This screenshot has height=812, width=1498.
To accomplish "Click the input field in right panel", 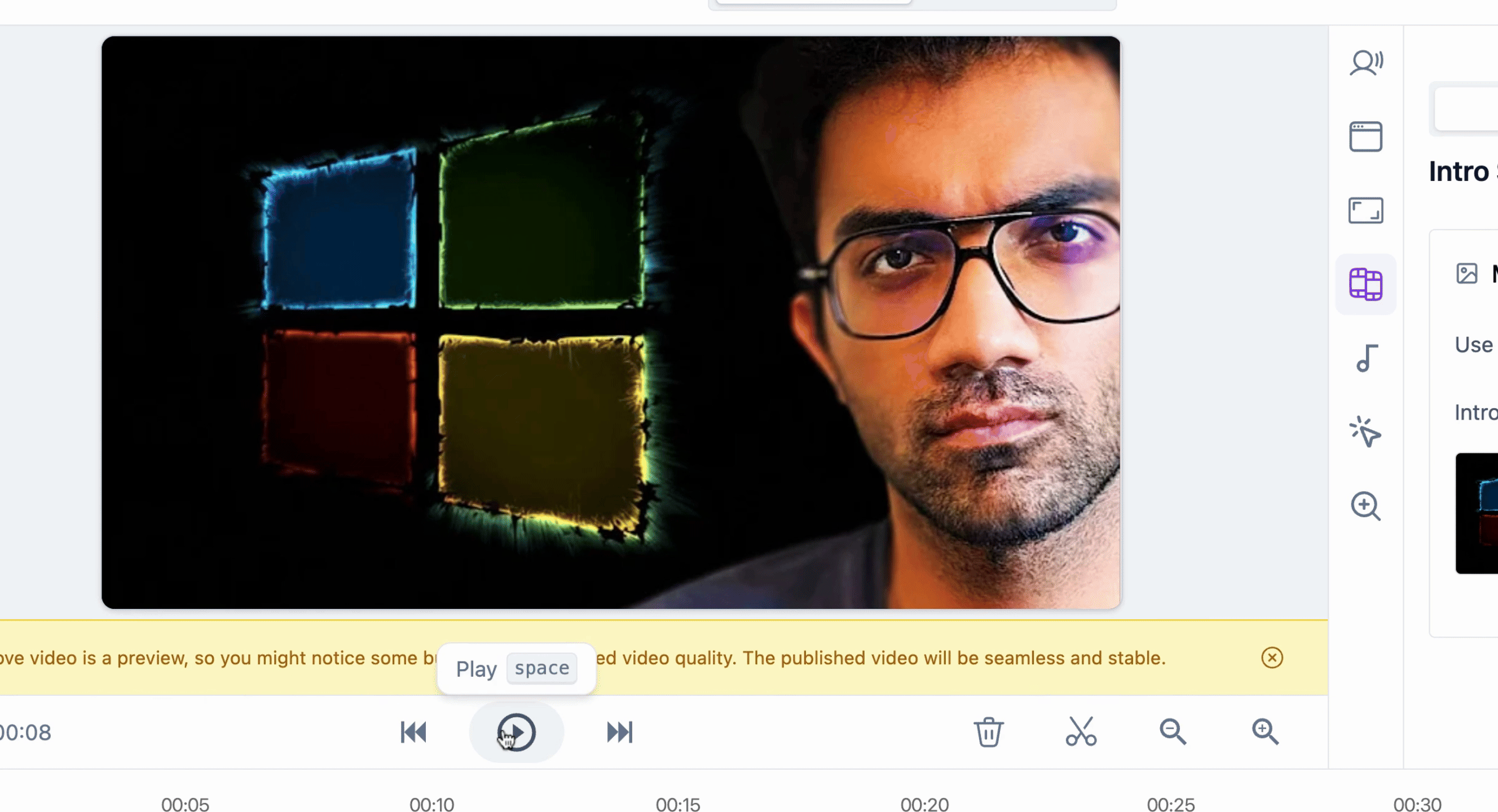I will [x=1465, y=109].
